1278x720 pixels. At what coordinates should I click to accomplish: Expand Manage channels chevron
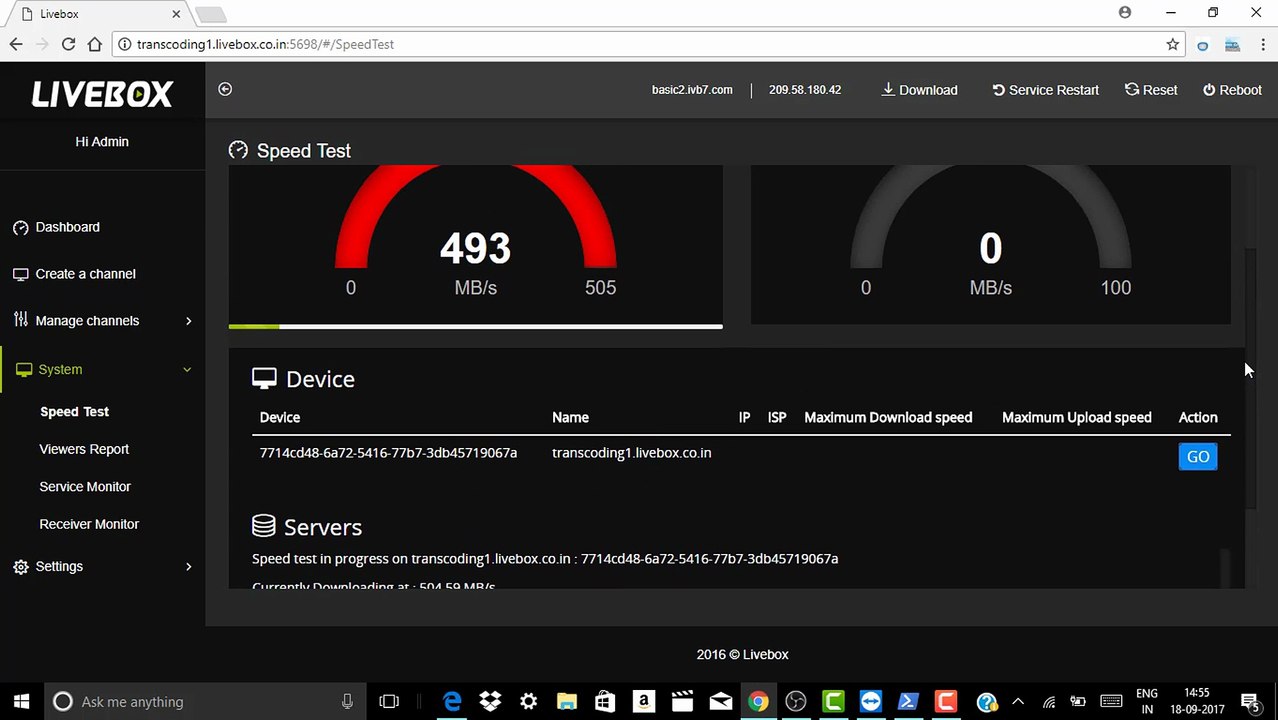[x=188, y=321]
